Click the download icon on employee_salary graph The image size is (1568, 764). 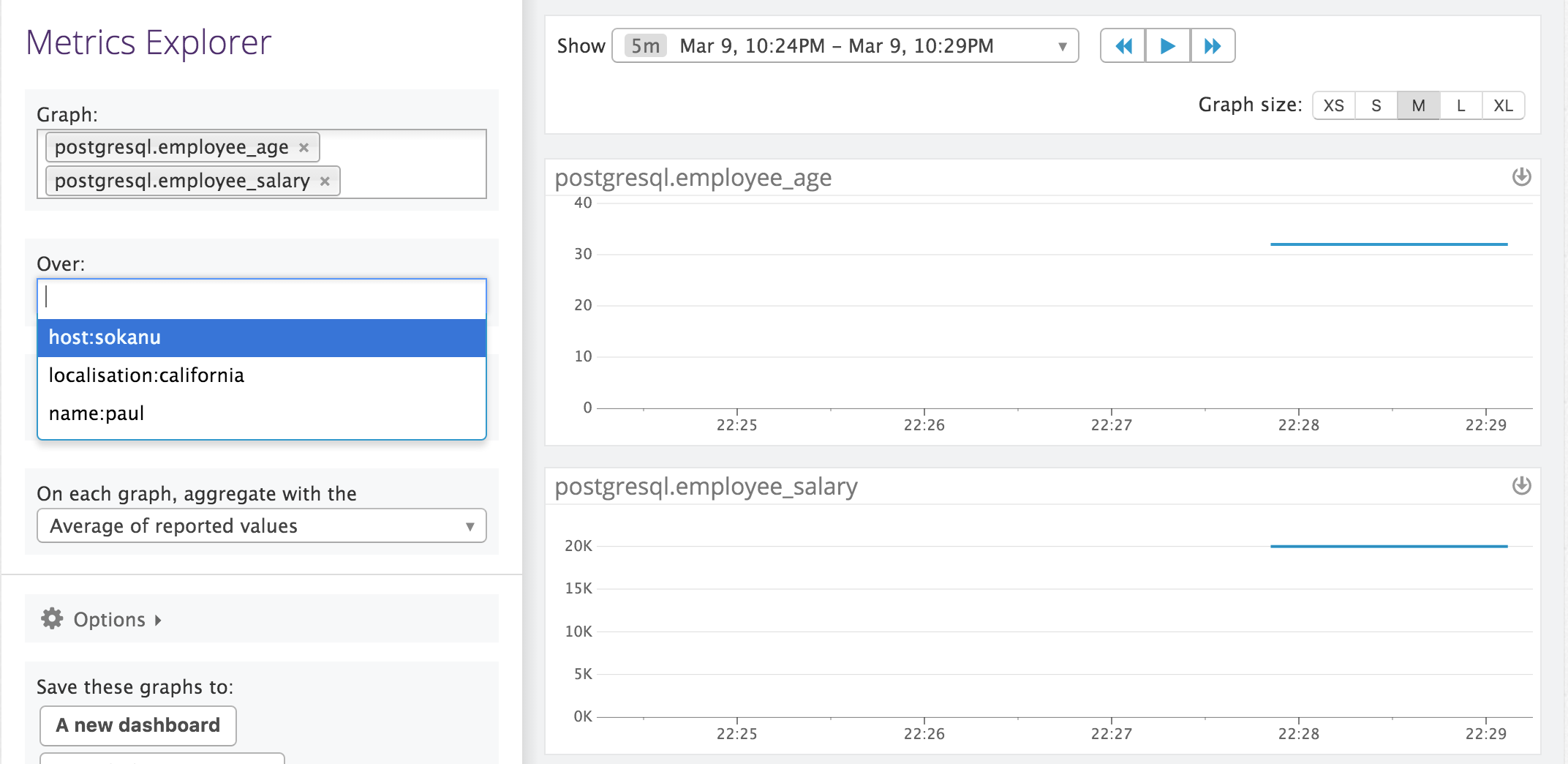coord(1522,486)
